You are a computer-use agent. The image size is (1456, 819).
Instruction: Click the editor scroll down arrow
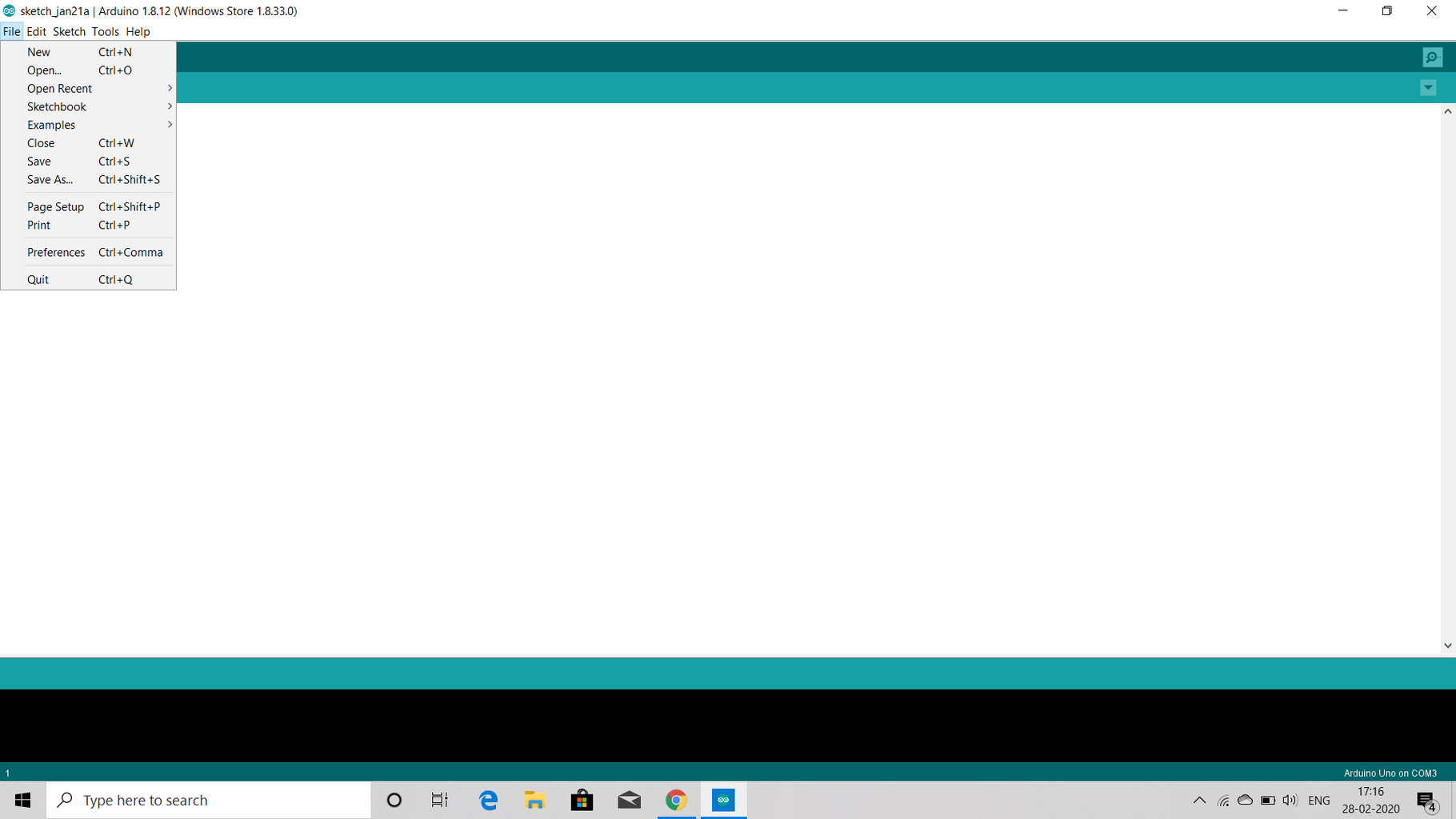(x=1447, y=645)
